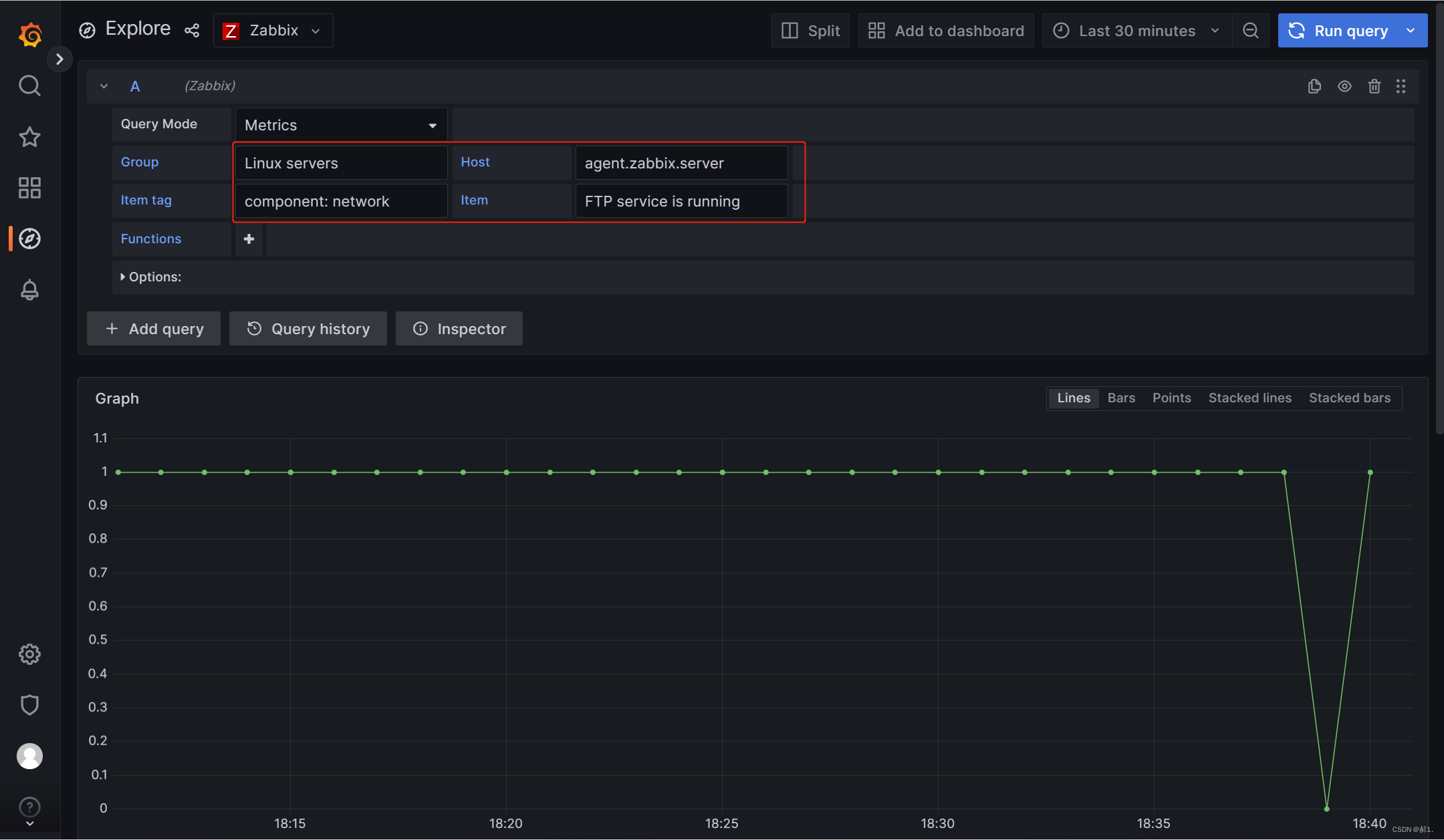Click the Dashboards grid icon in sidebar
The image size is (1444, 840).
coord(29,188)
